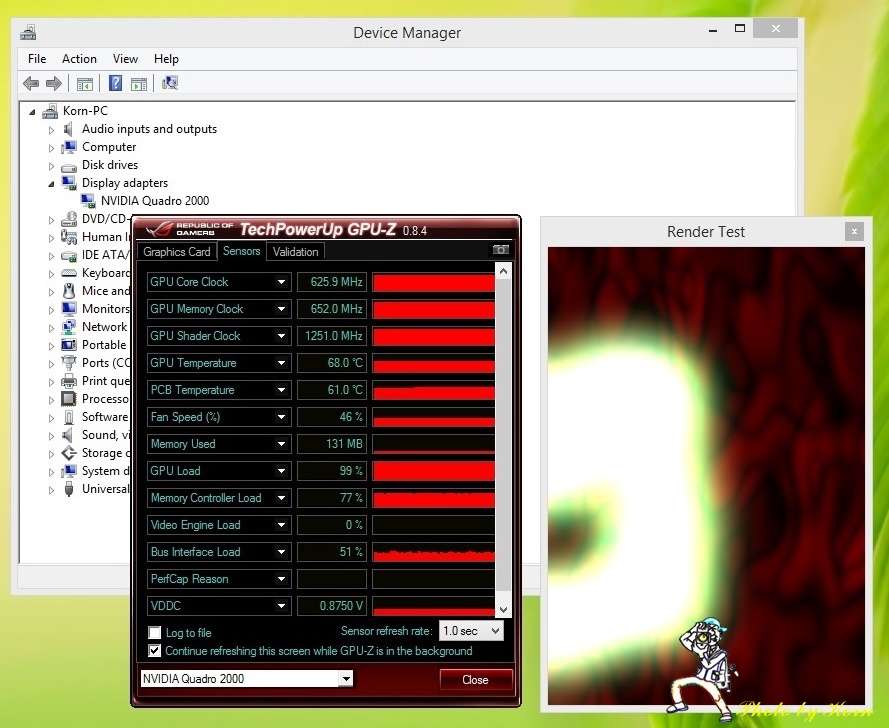
Task: Click the 625.9 MHz core clock value
Action: click(x=332, y=282)
